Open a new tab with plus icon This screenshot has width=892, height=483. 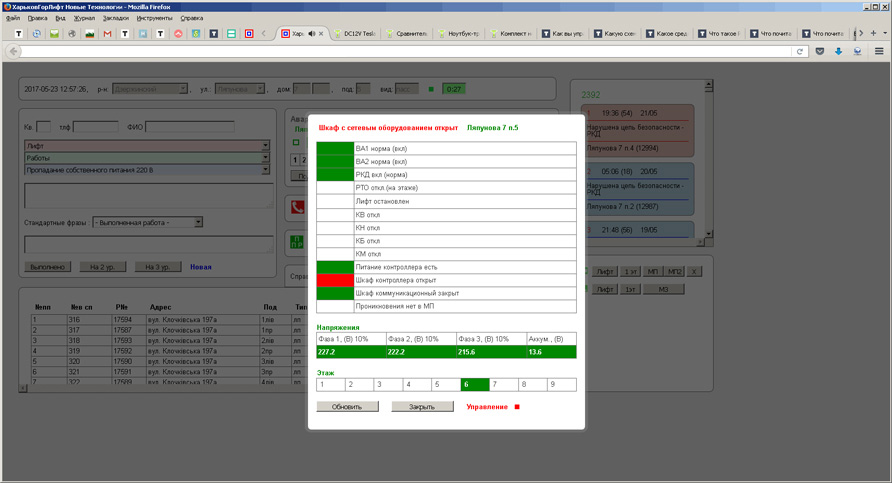pos(873,34)
